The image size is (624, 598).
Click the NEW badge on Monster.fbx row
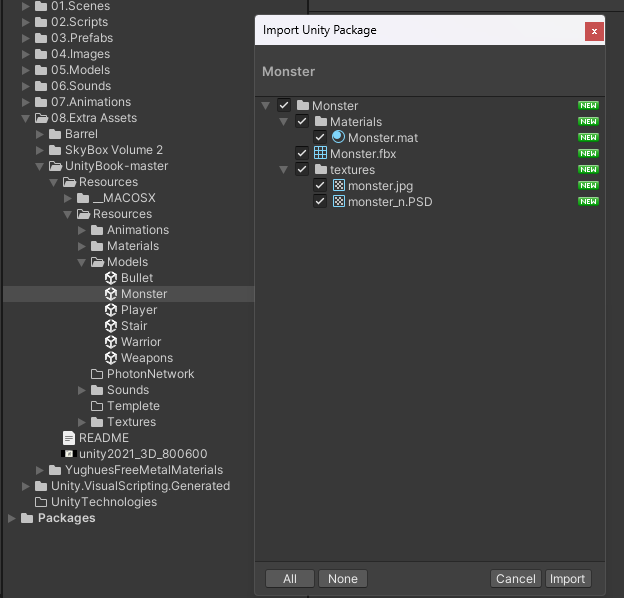[x=588, y=153]
